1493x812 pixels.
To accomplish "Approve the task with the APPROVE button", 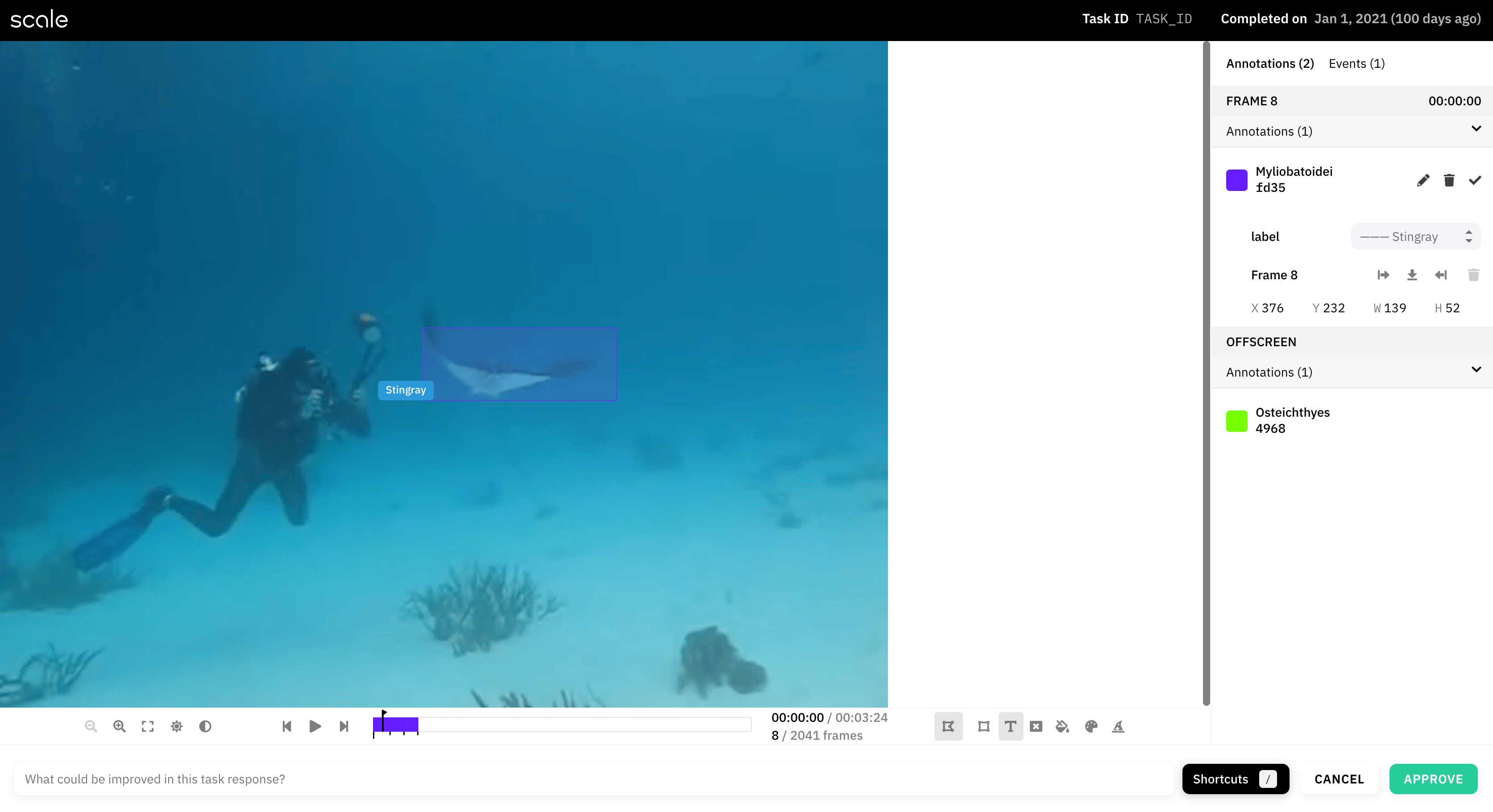I will (x=1433, y=779).
